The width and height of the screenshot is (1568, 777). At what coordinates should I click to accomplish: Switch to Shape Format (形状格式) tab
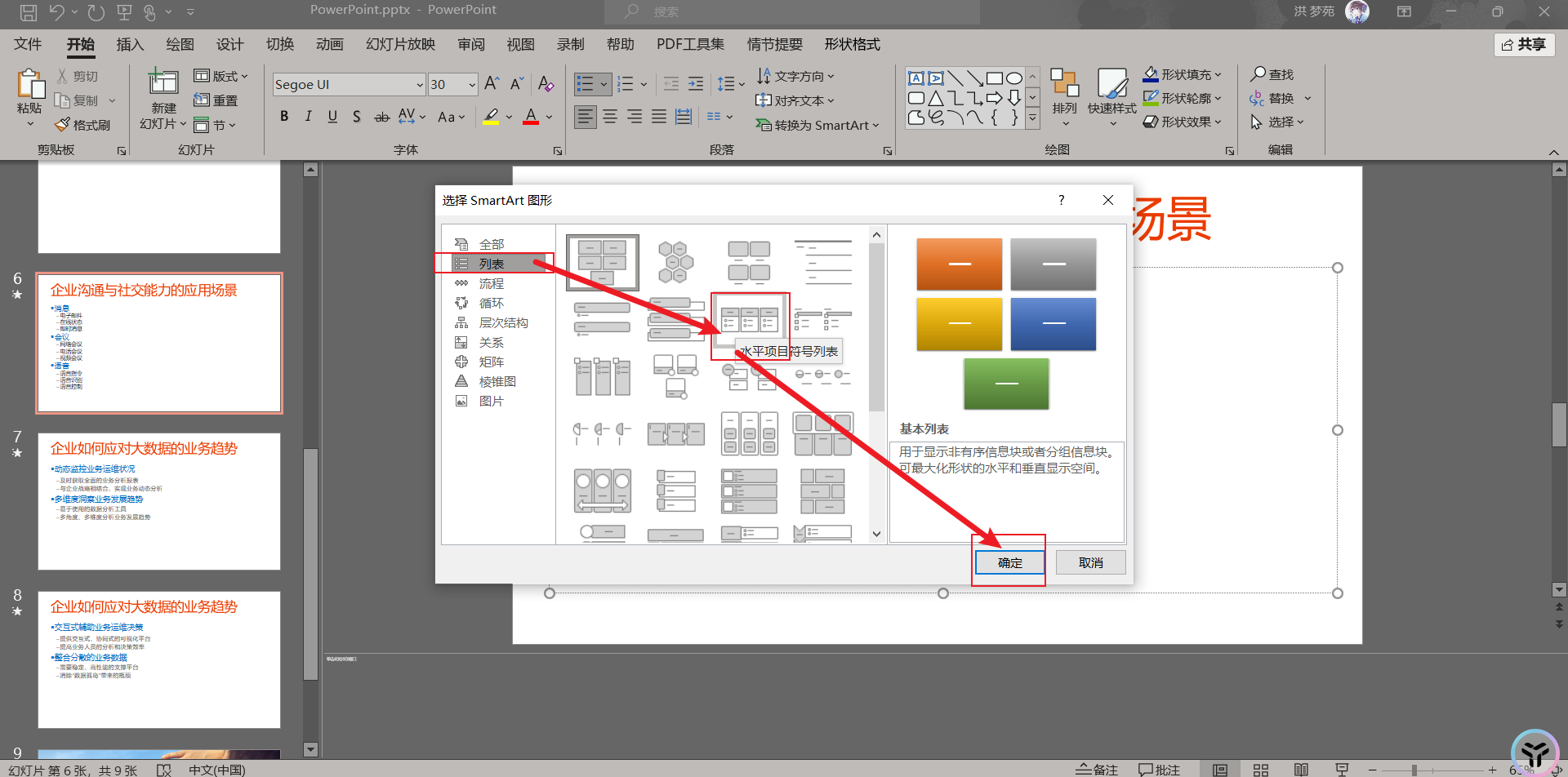click(852, 44)
